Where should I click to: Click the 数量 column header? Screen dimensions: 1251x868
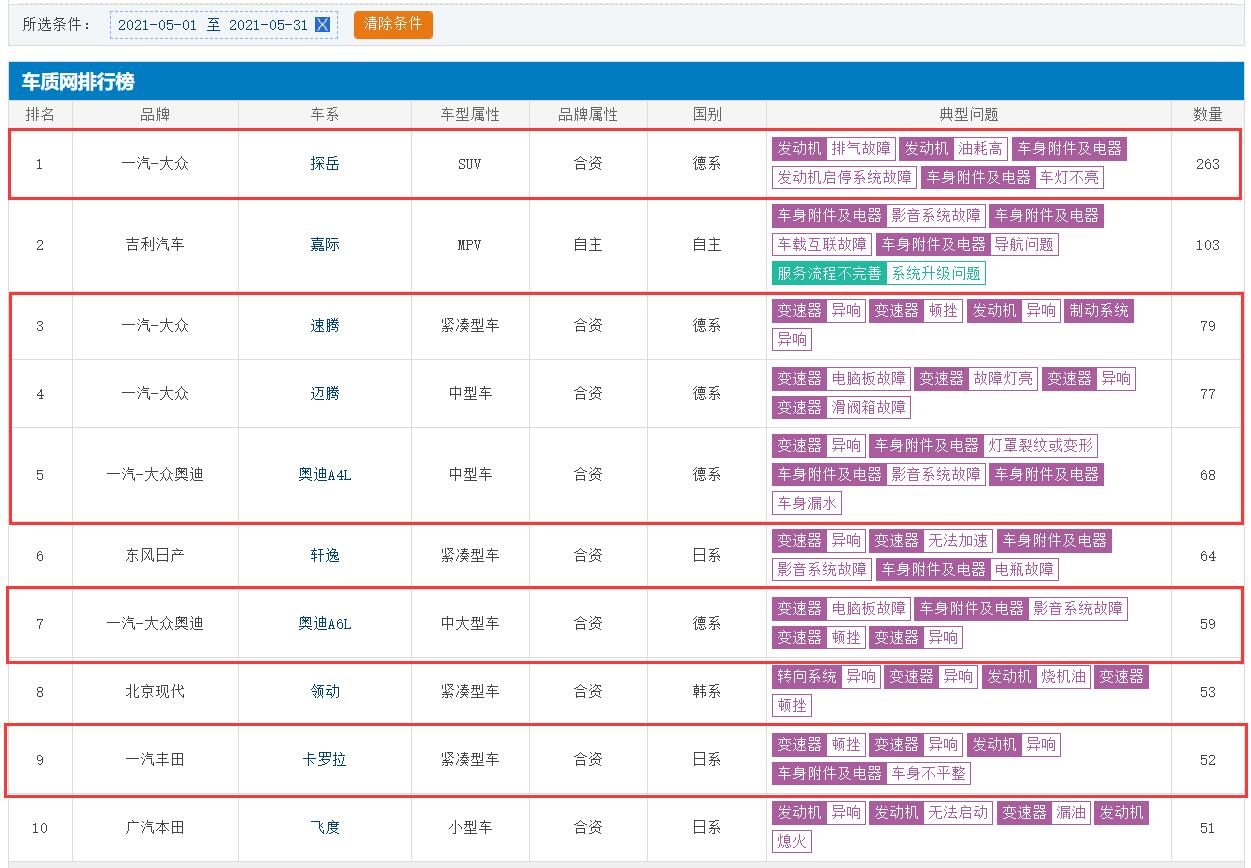(x=1207, y=115)
